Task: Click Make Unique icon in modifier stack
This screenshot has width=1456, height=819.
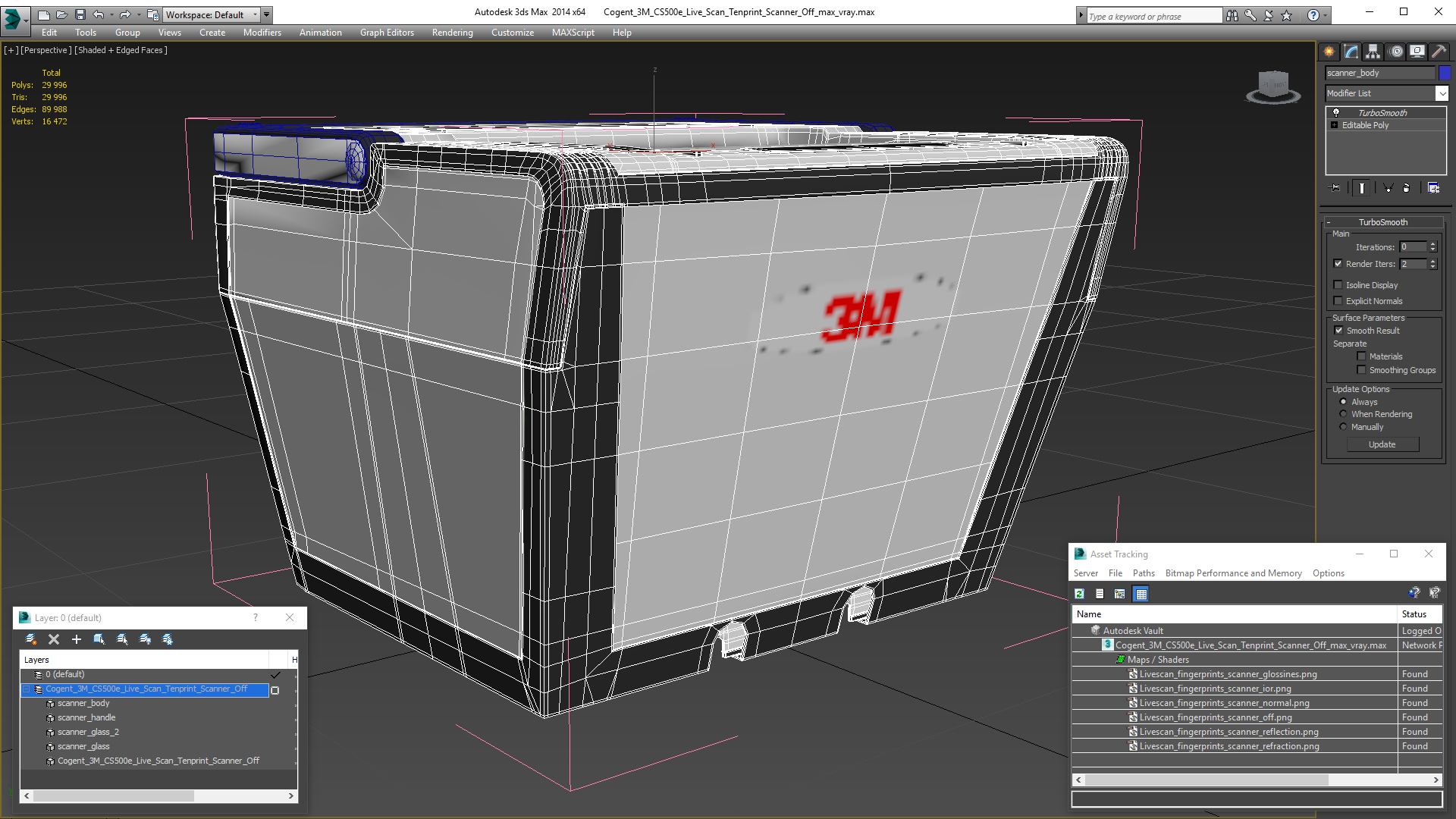Action: [x=1389, y=188]
